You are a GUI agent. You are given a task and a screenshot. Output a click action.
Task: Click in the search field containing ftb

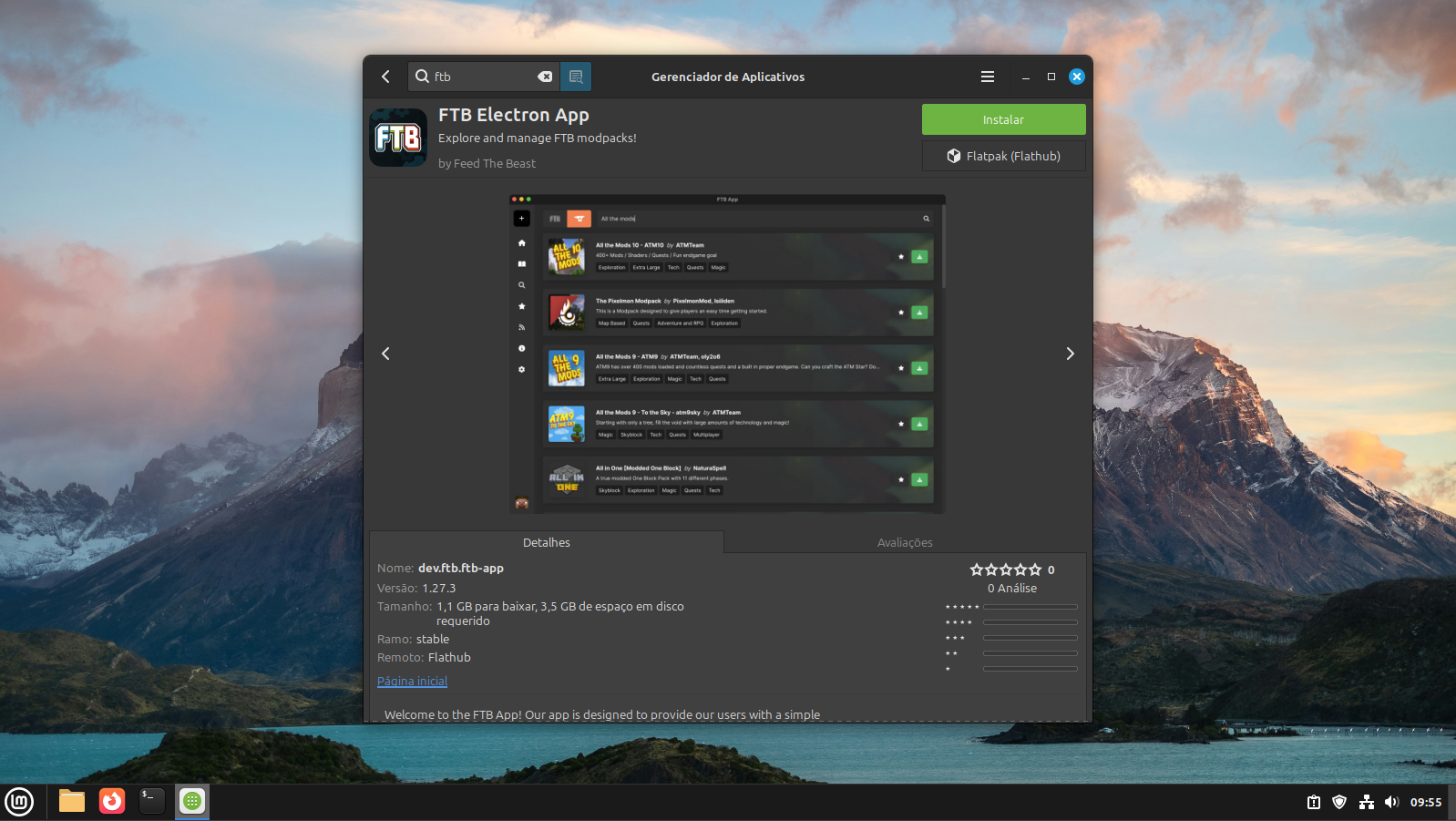coord(483,77)
